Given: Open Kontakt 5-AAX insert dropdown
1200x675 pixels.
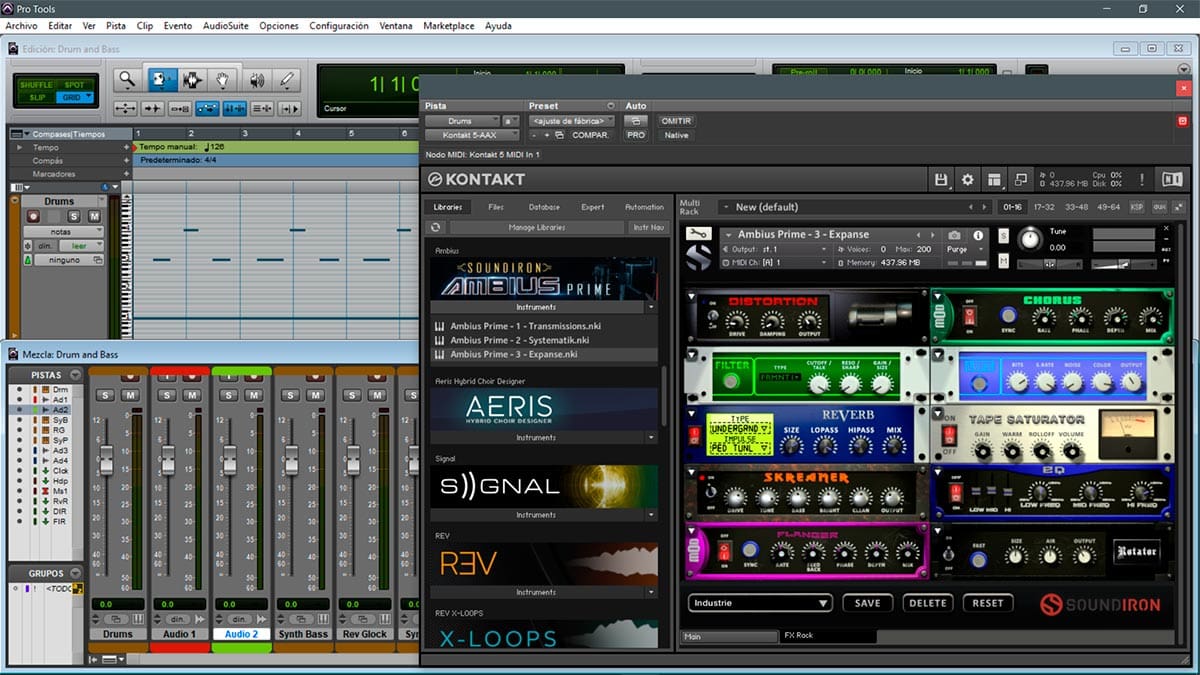Looking at the screenshot, I should click(x=472, y=135).
